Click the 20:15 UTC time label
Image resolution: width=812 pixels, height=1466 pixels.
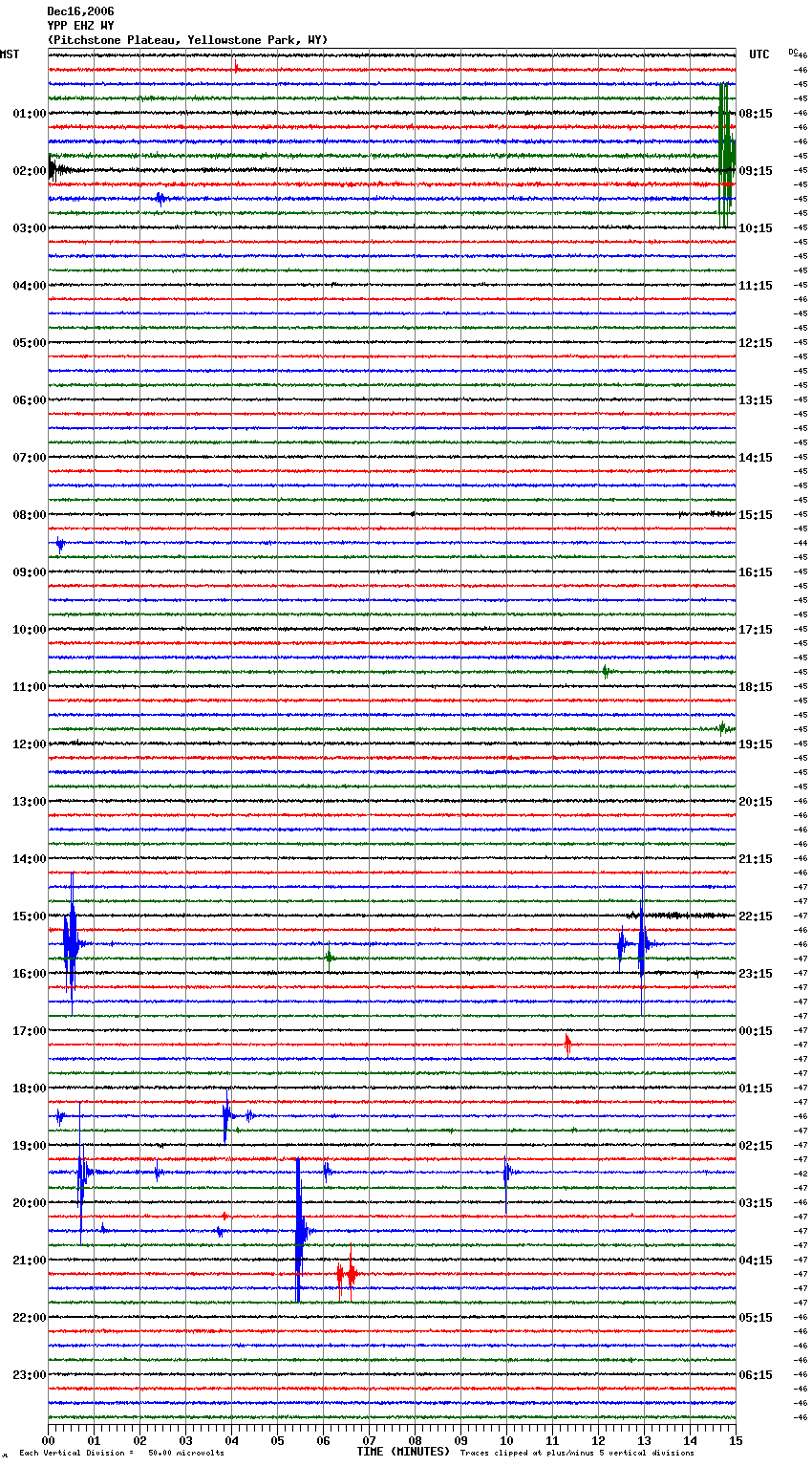coord(756,802)
